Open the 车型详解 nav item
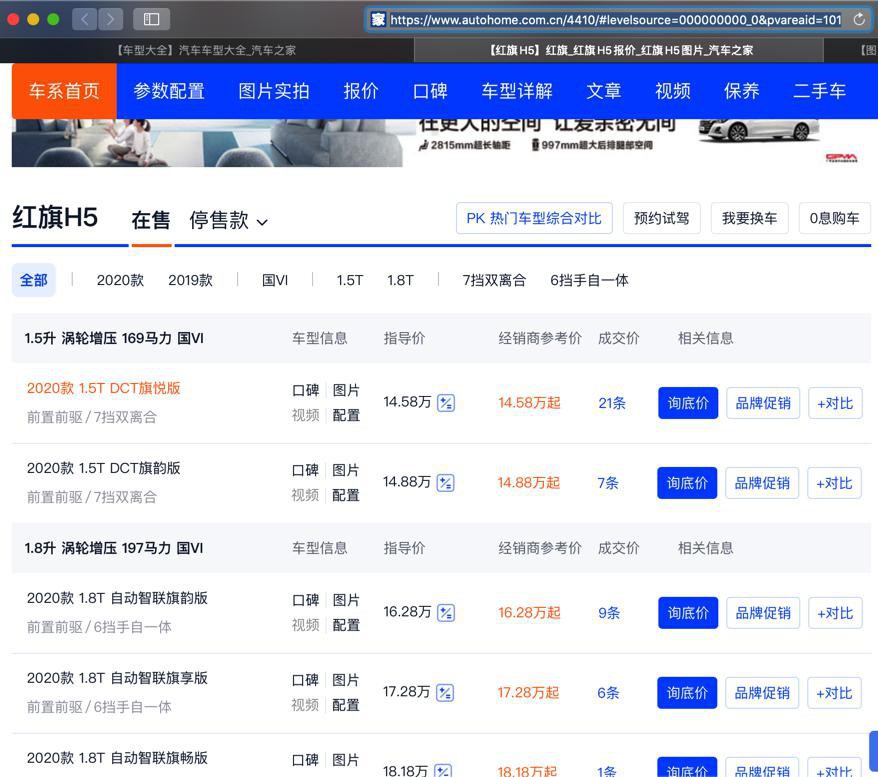This screenshot has width=878, height=777. 517,91
